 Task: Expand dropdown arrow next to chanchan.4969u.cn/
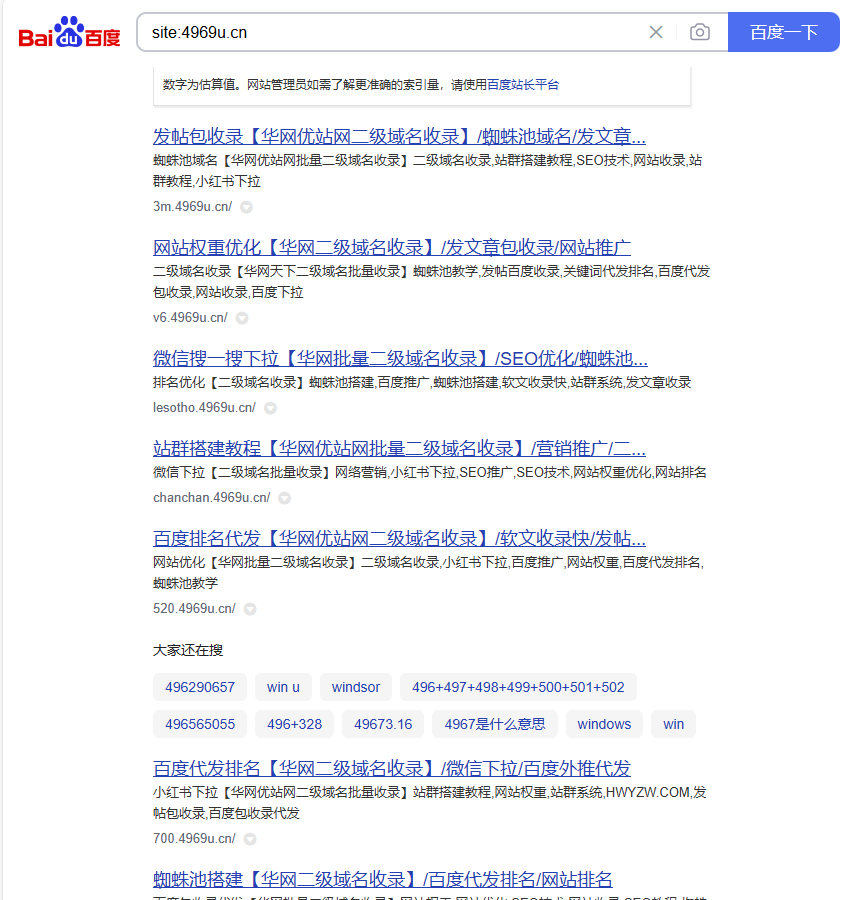pos(284,498)
